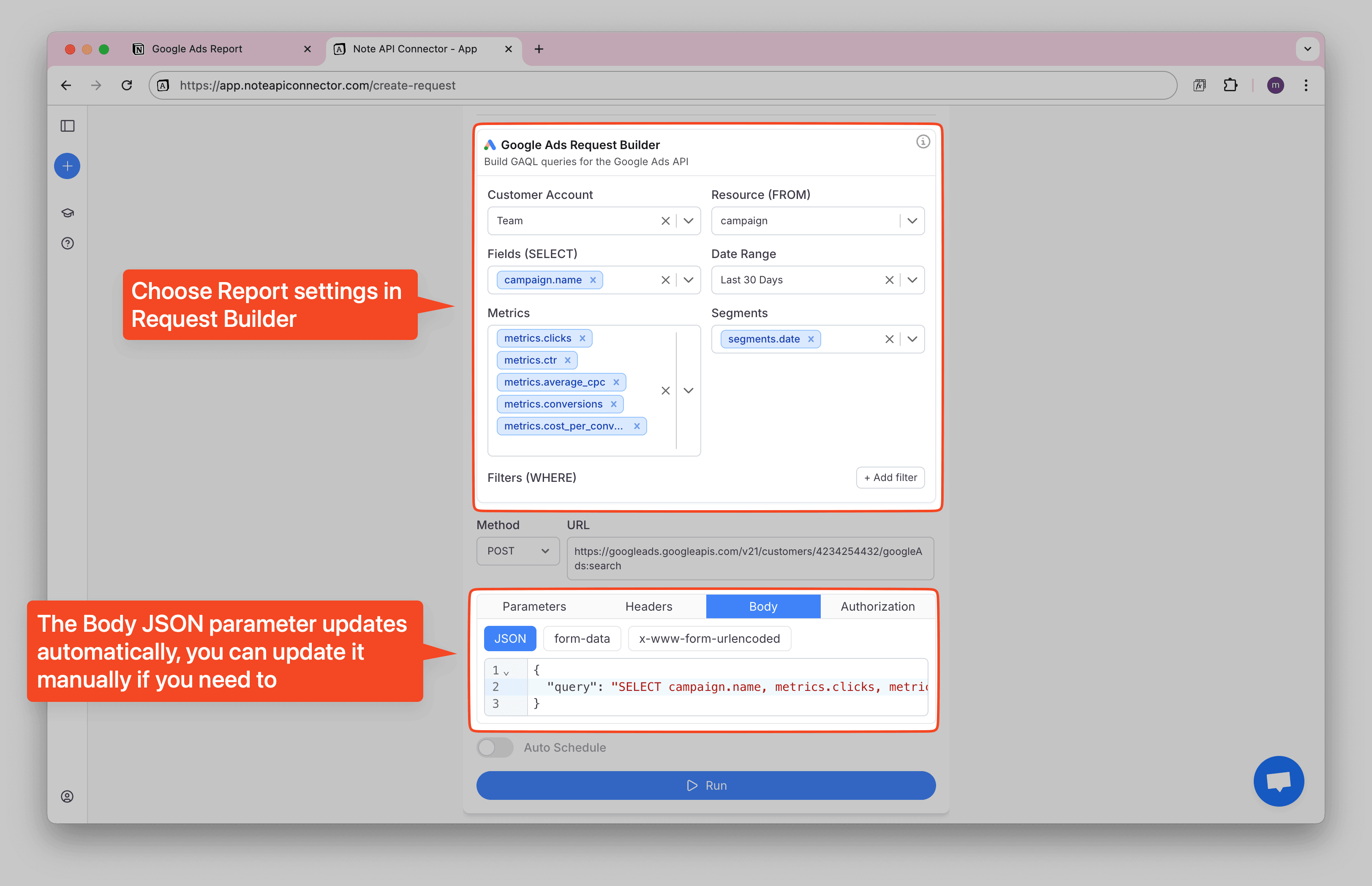The width and height of the screenshot is (1372, 886).
Task: Remove the metrics.conversions tag
Action: click(613, 404)
